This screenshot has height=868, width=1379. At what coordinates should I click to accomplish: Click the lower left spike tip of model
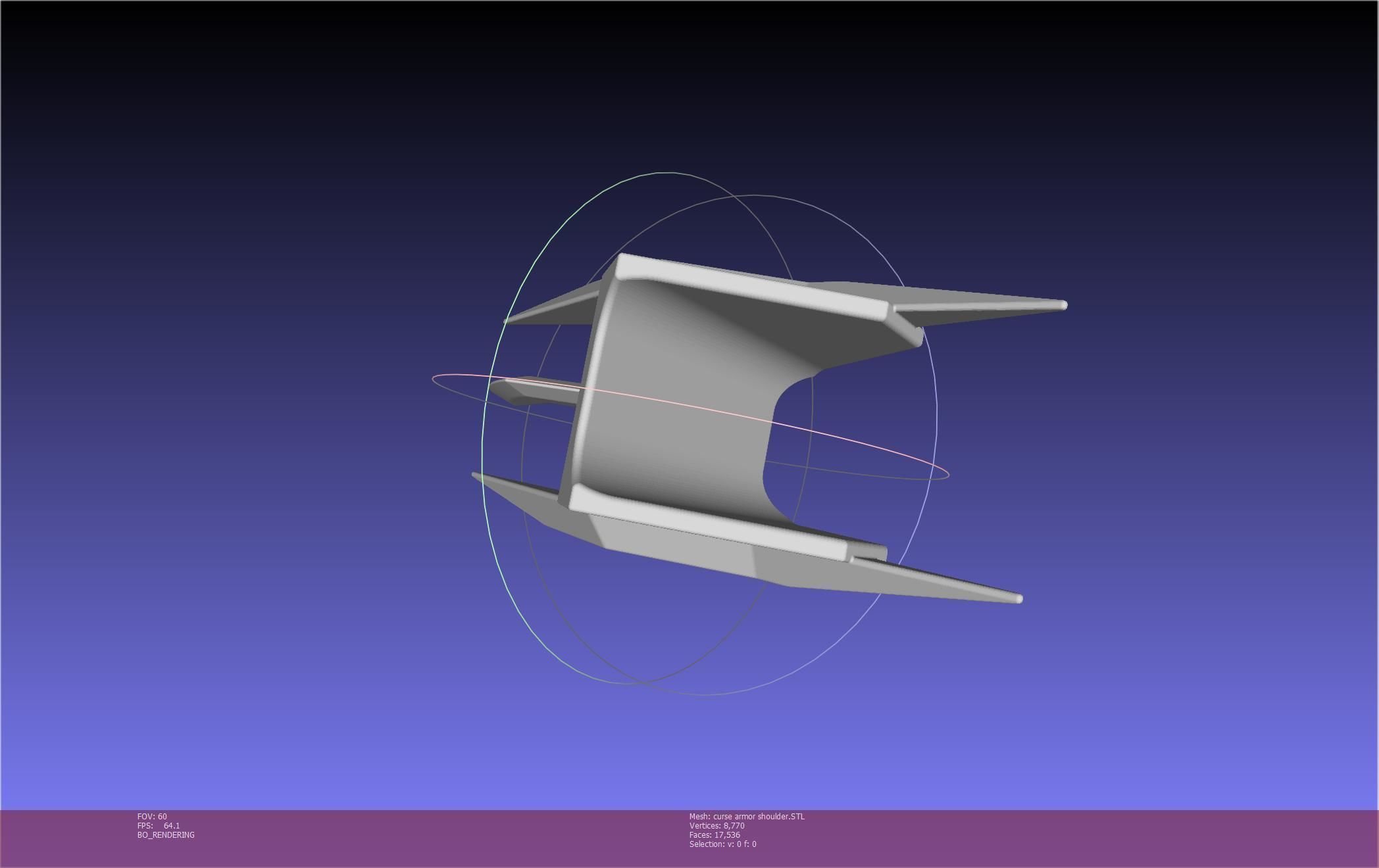[x=476, y=475]
